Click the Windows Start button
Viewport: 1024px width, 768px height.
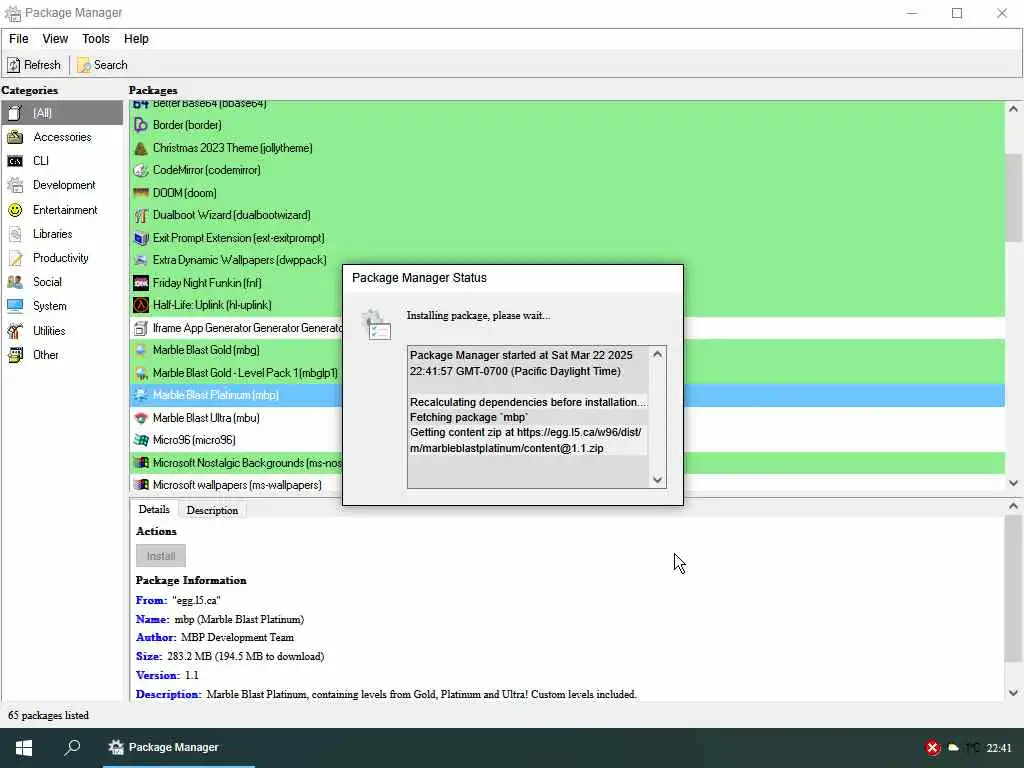pyautogui.click(x=24, y=748)
